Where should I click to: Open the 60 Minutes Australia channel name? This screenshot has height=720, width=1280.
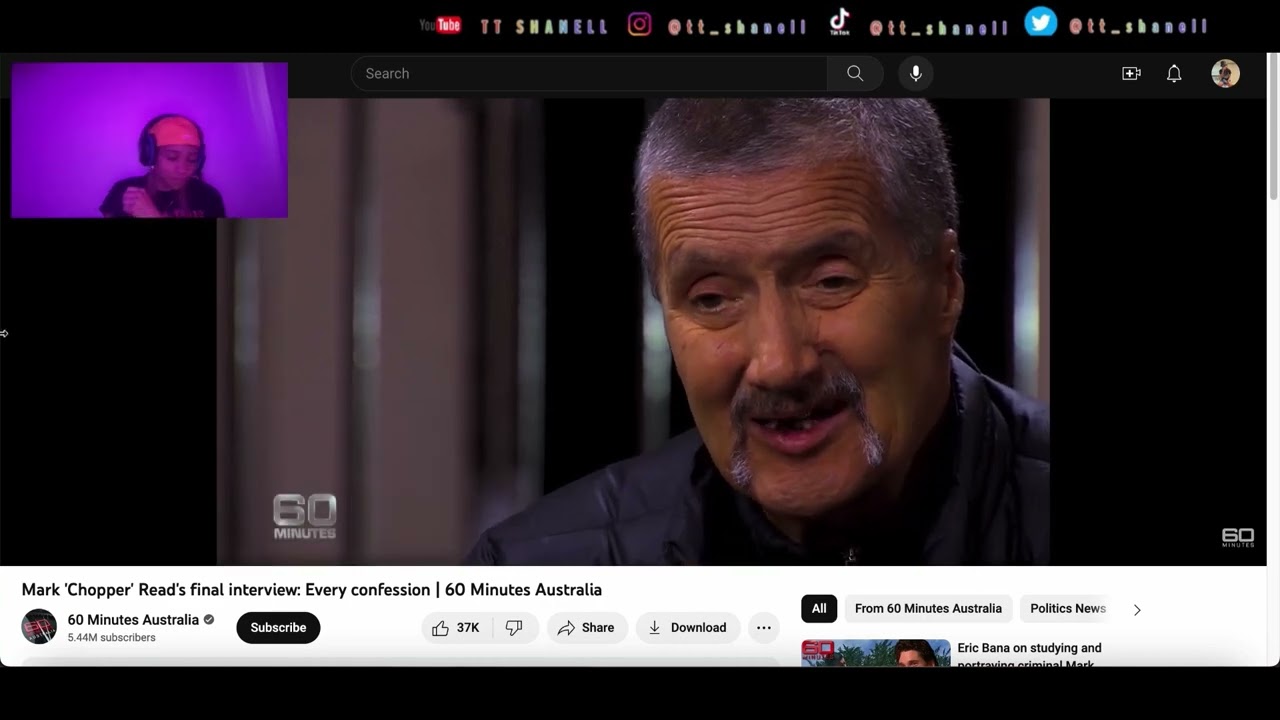pyautogui.click(x=133, y=620)
